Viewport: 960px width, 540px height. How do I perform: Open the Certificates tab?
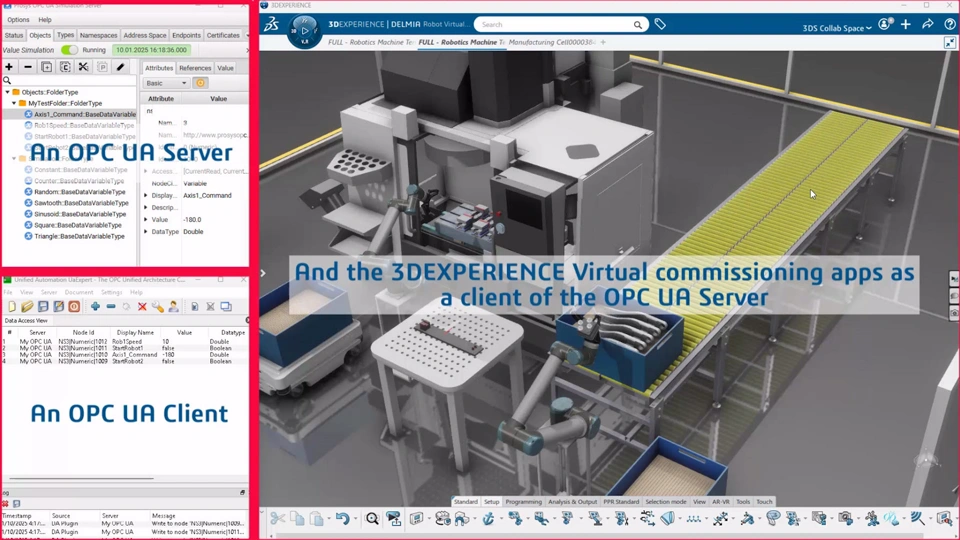(223, 35)
